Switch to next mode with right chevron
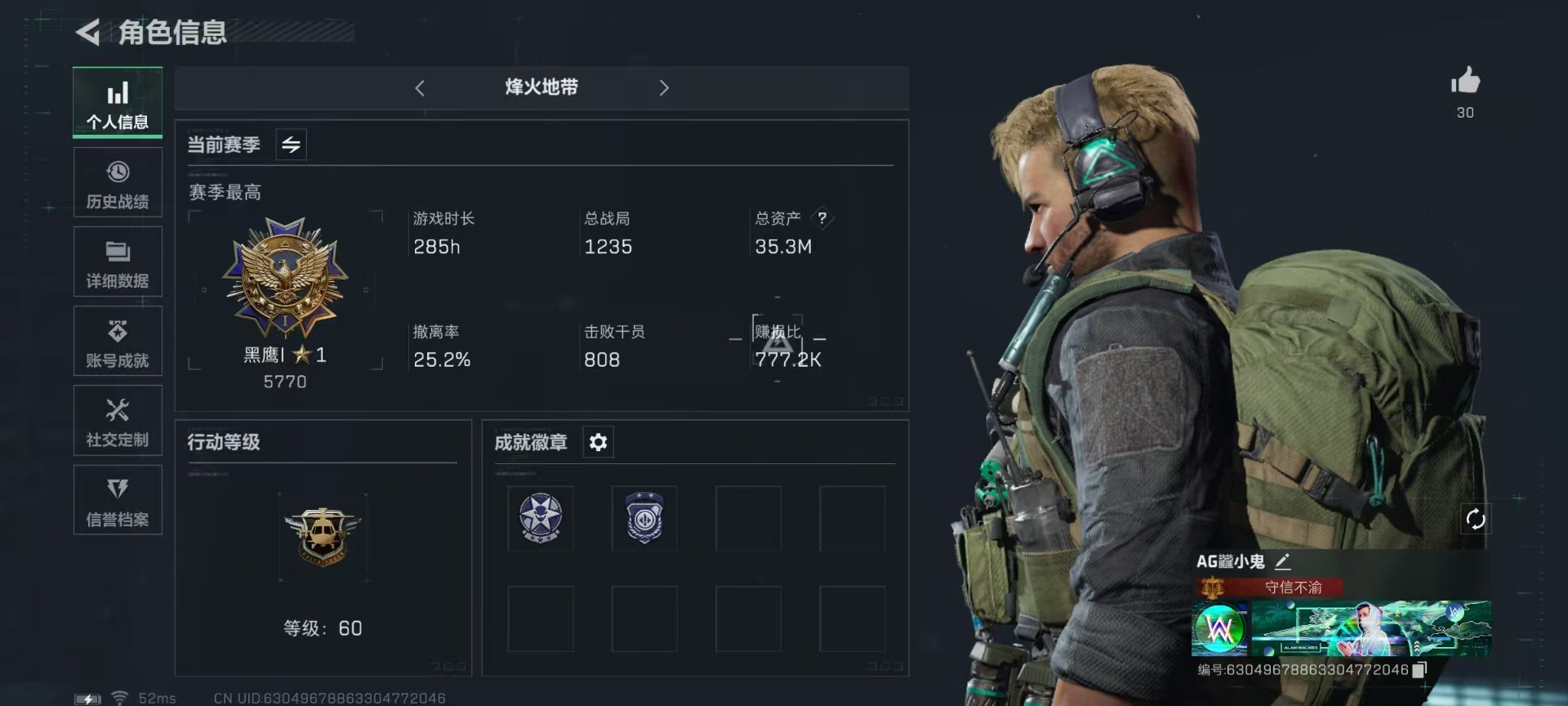 tap(664, 88)
